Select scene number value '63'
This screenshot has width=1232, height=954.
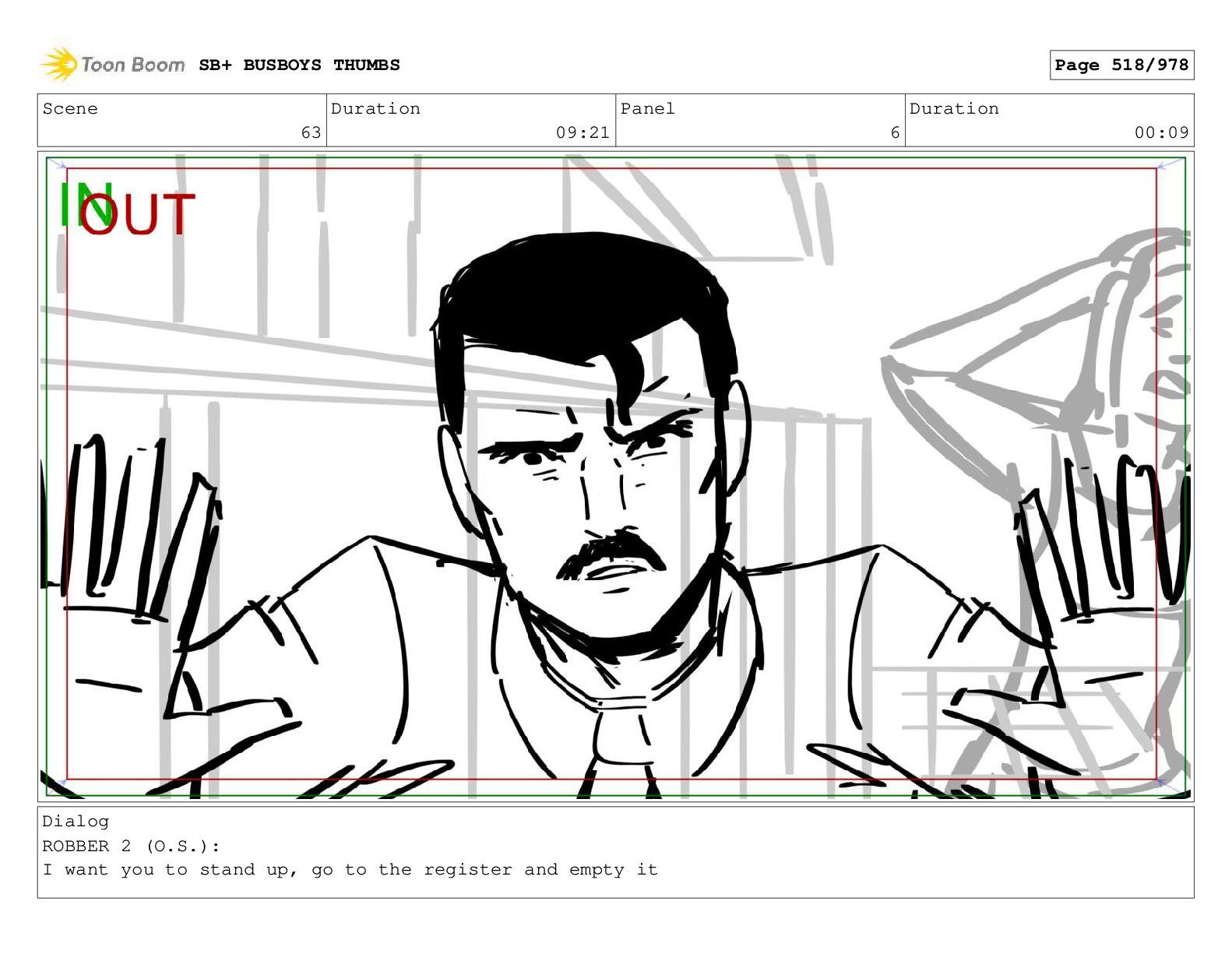pos(311,133)
